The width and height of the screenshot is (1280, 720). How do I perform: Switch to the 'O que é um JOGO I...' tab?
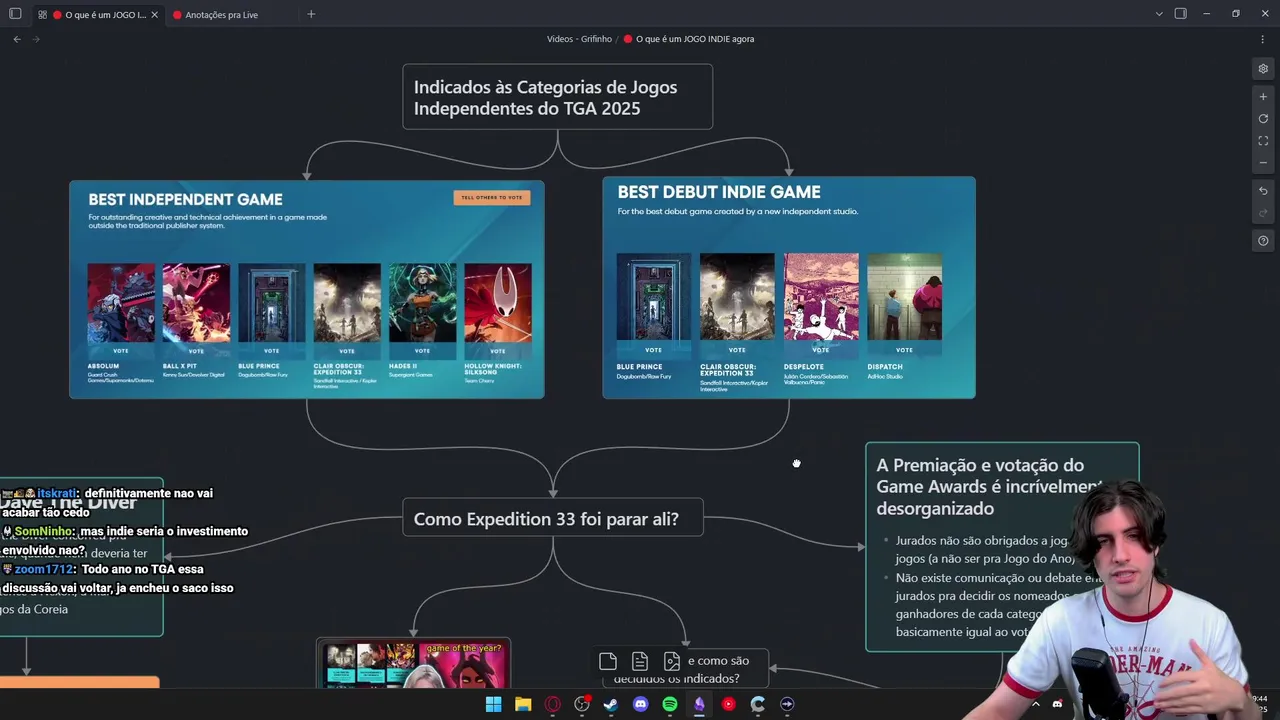pos(100,14)
